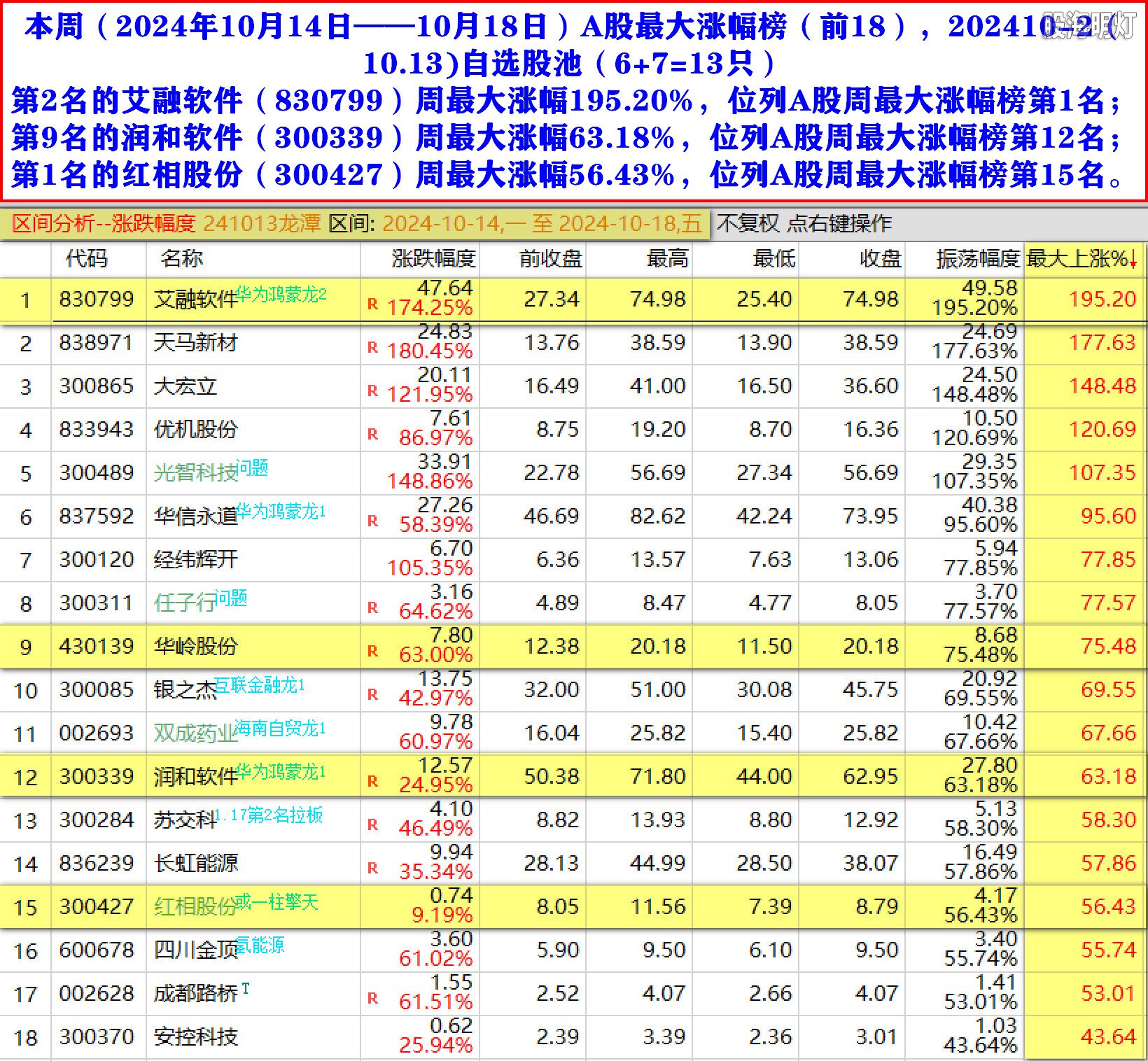
Task: Select stock name 华岭股份
Action: click(196, 647)
